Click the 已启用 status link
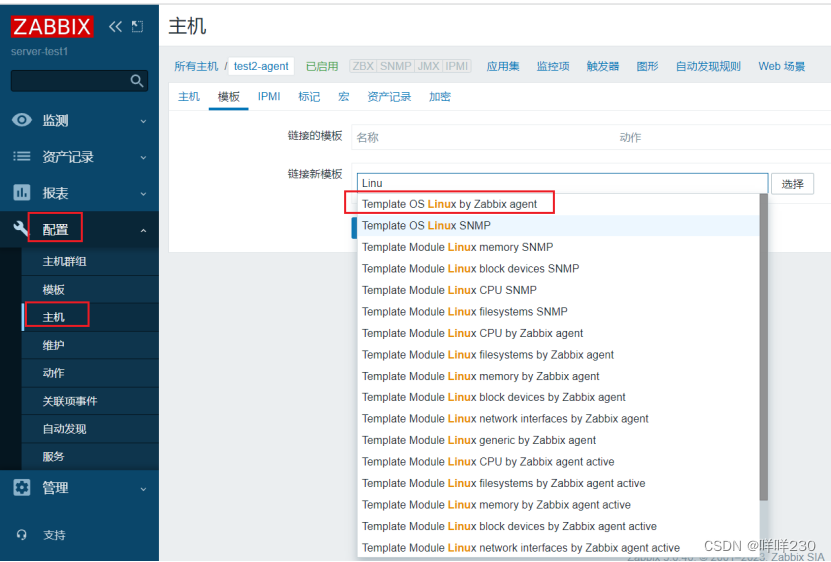 coord(322,66)
